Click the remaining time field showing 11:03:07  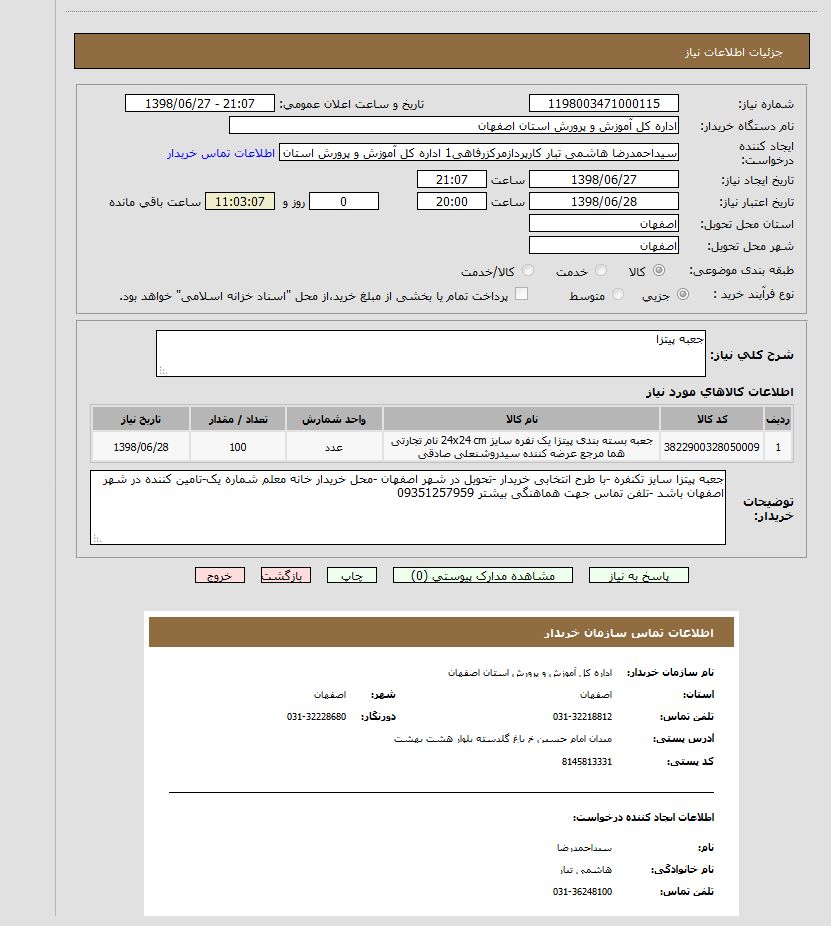pos(239,201)
